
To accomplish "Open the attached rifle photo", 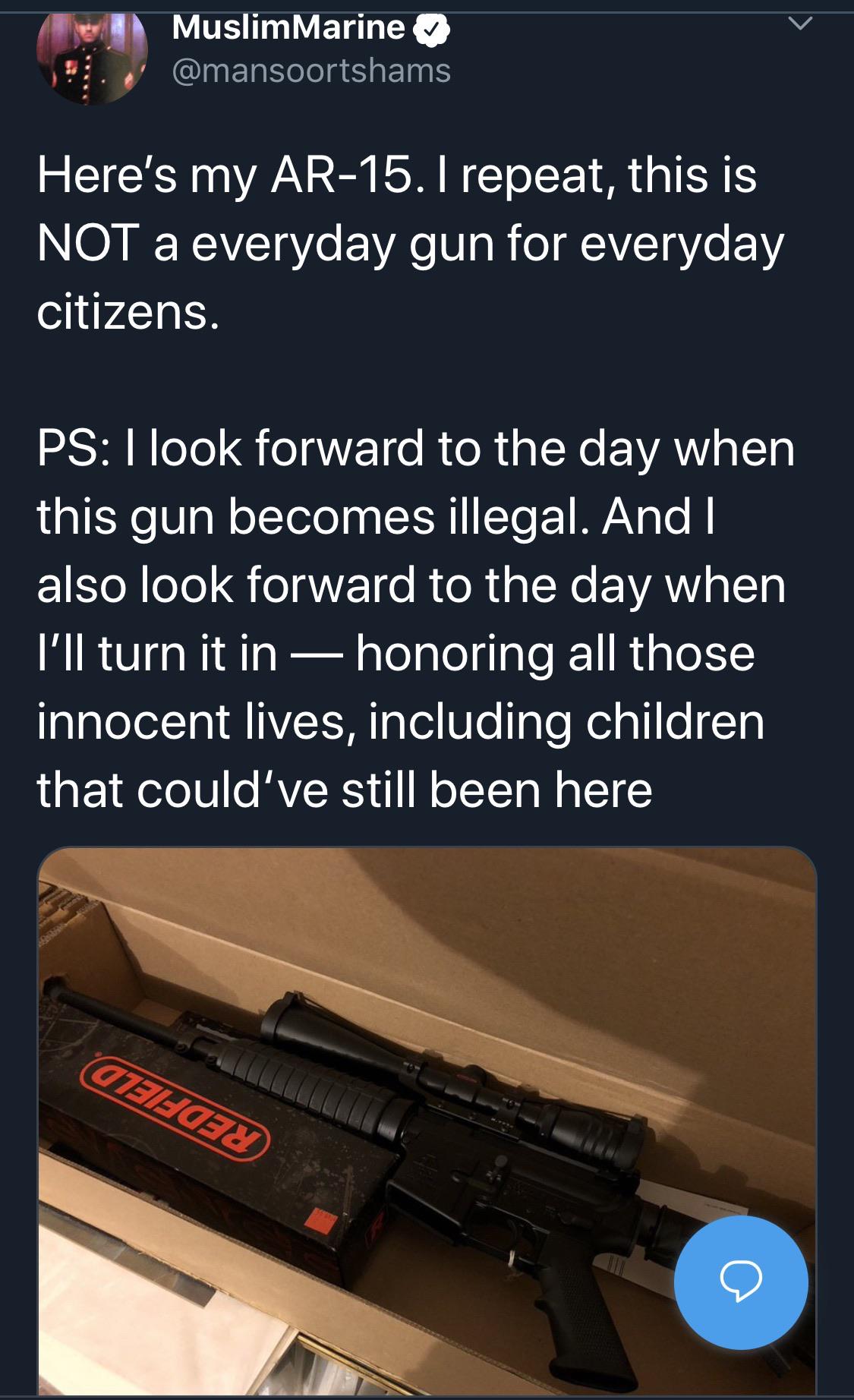I will point(427,1121).
